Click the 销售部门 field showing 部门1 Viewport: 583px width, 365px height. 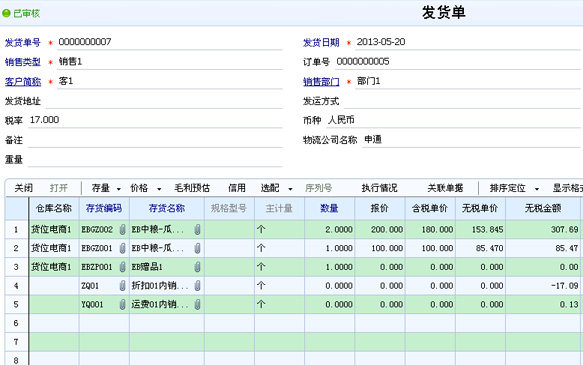point(467,81)
